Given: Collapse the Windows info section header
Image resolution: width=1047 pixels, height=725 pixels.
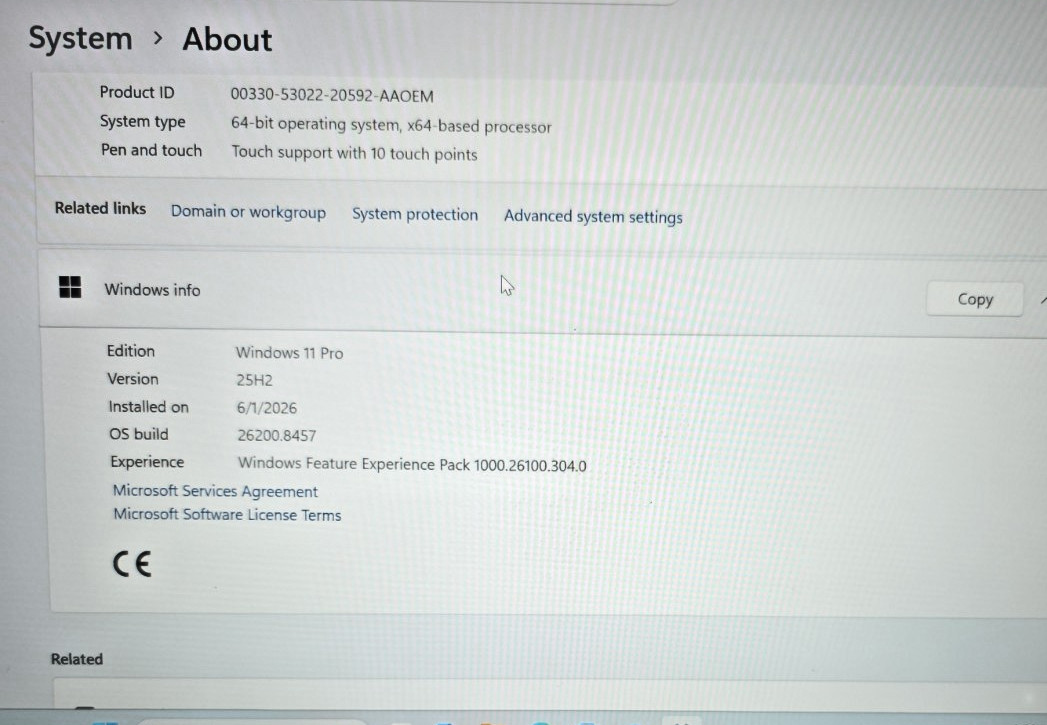Looking at the screenshot, I should [541, 292].
